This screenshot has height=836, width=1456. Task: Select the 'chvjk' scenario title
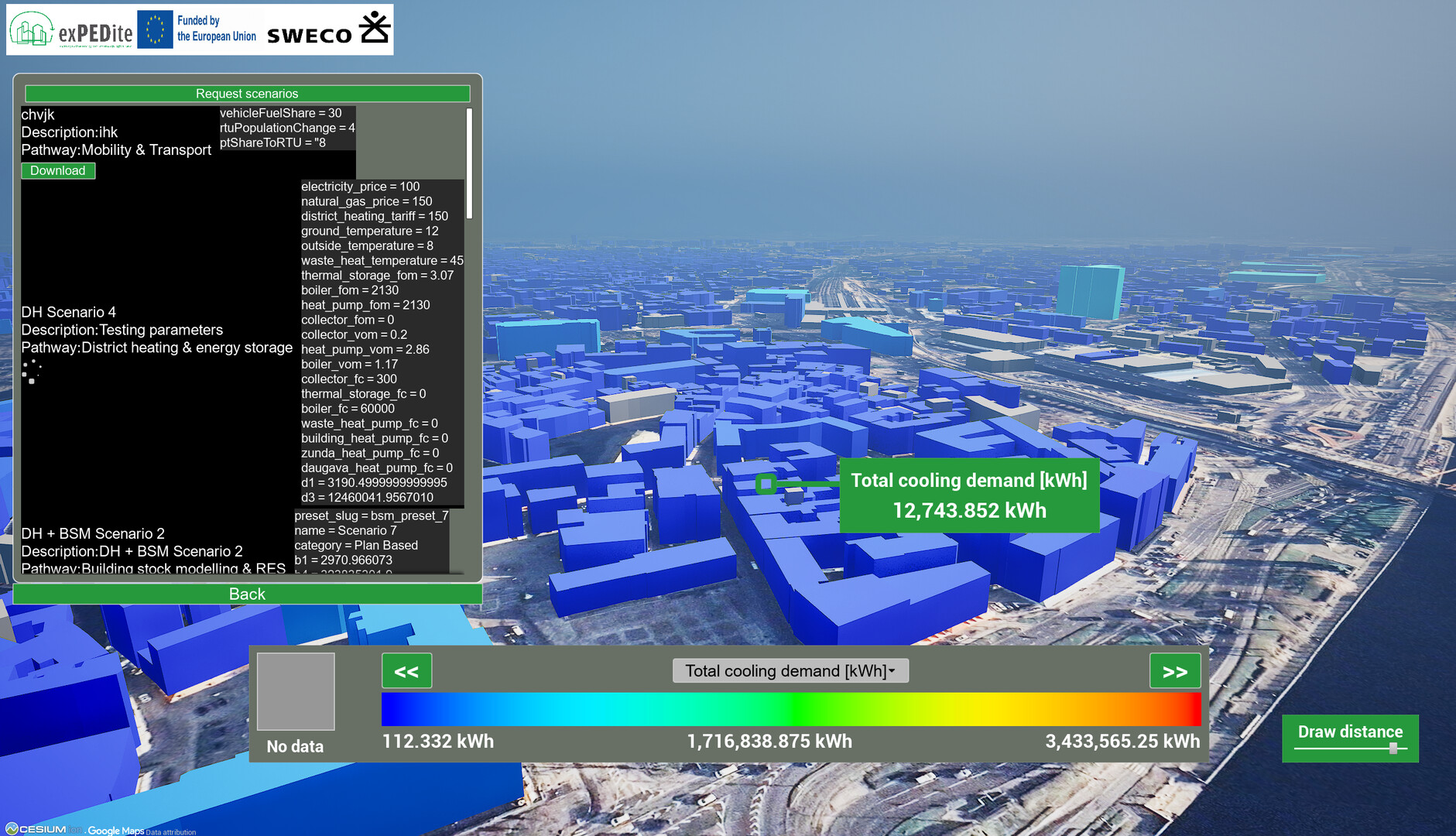point(38,115)
